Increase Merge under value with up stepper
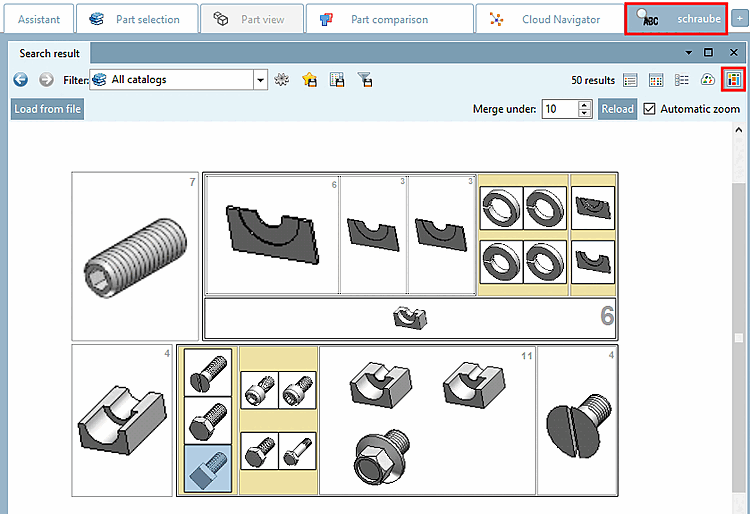Viewport: 750px width, 514px height. [585, 104]
